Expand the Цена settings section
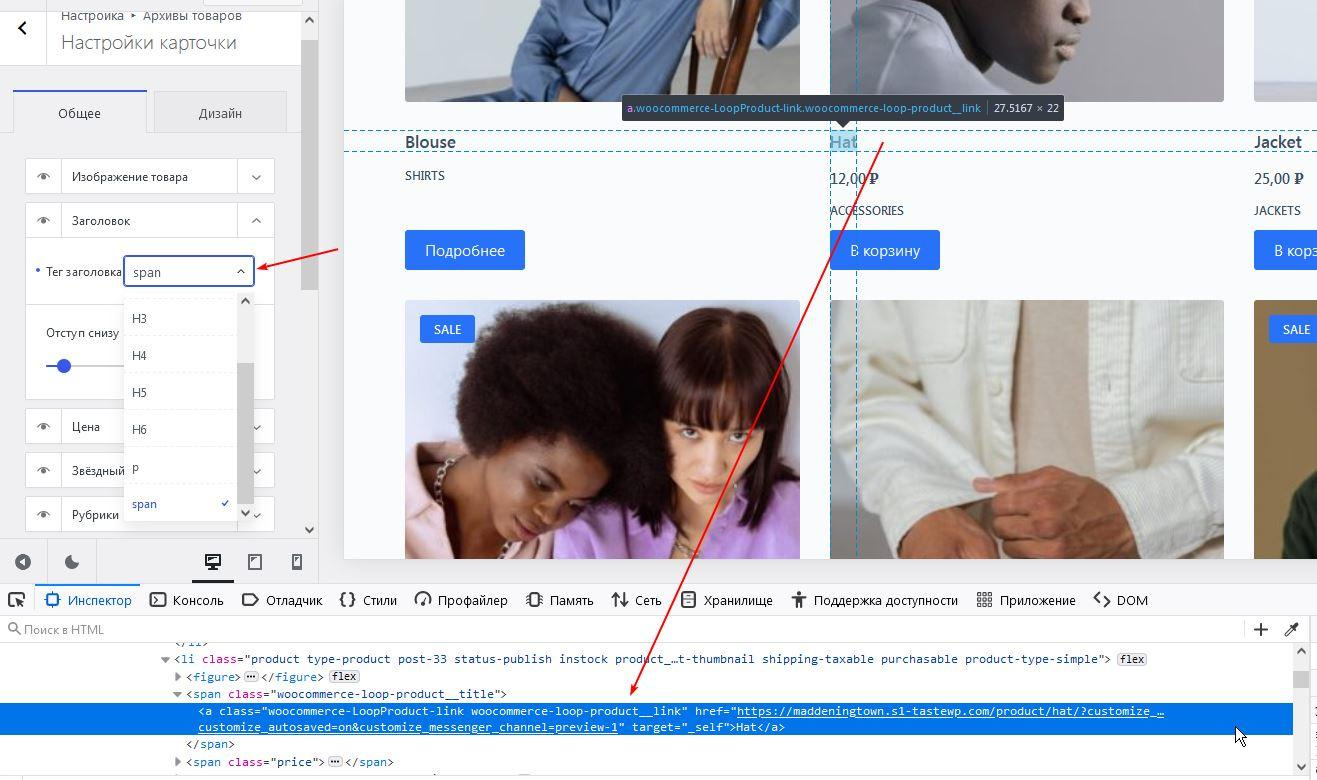The height and width of the screenshot is (780, 1317). (x=256, y=427)
